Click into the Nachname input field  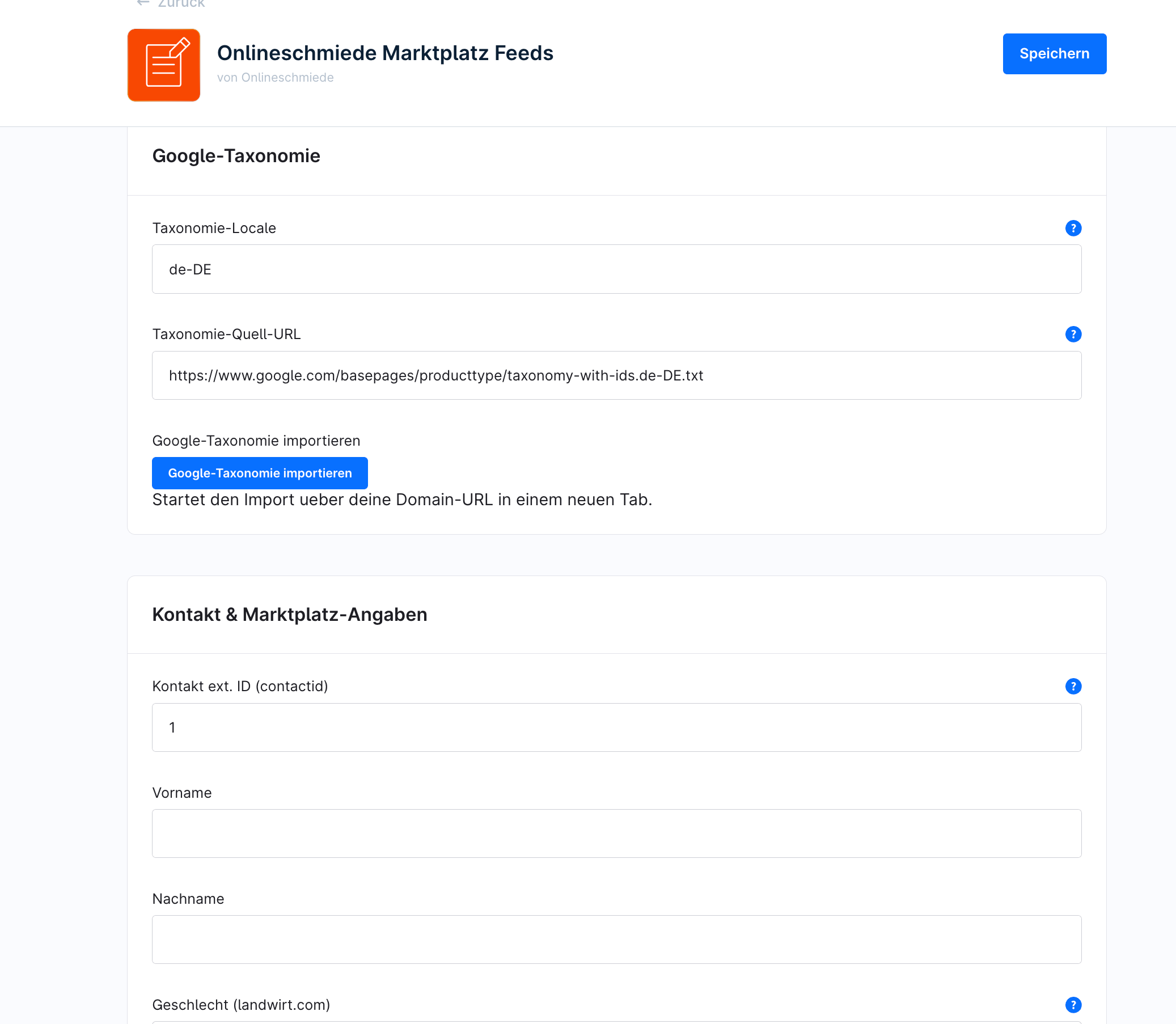[x=616, y=940]
